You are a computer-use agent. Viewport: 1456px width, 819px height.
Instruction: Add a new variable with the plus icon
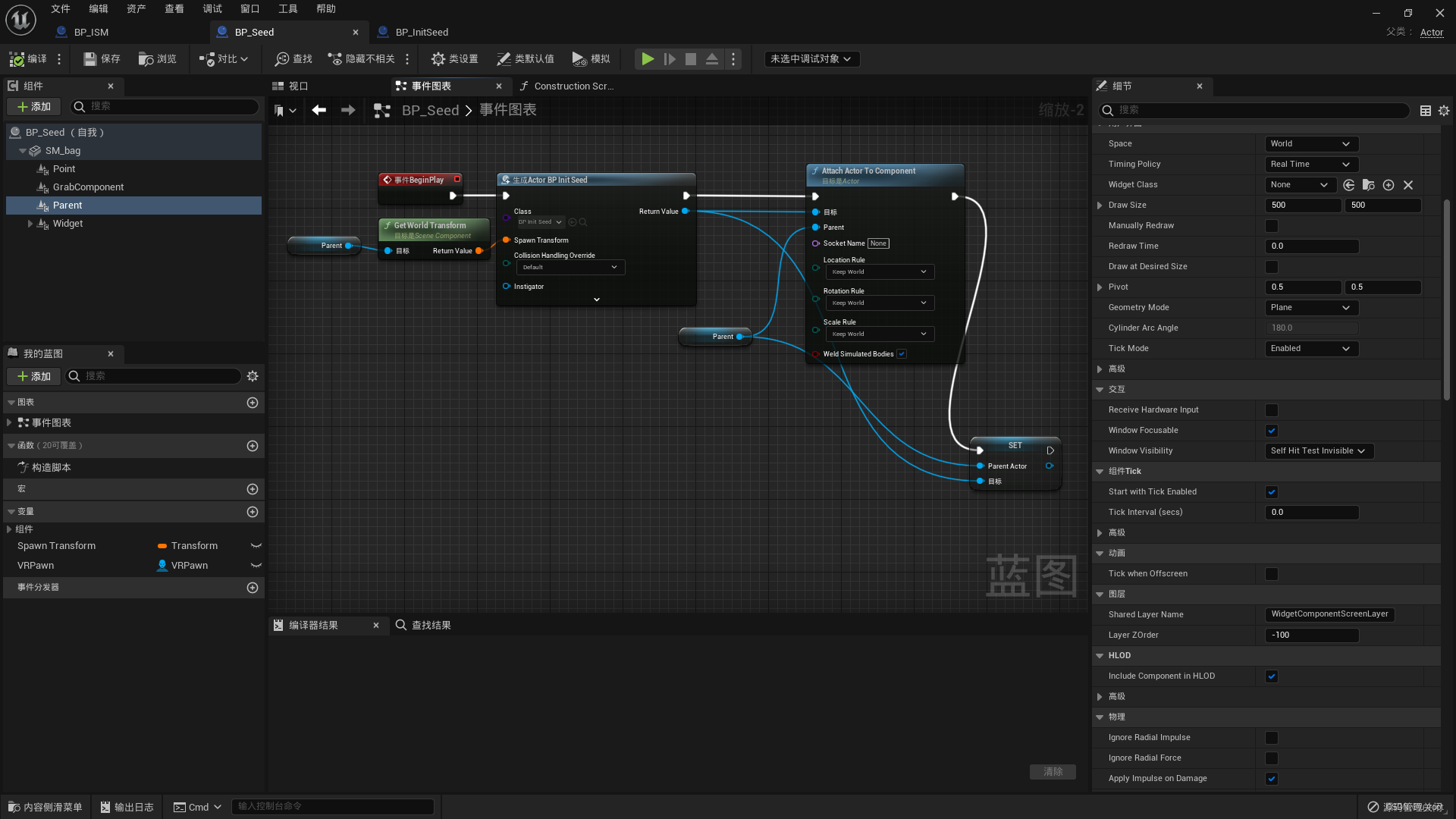point(253,512)
